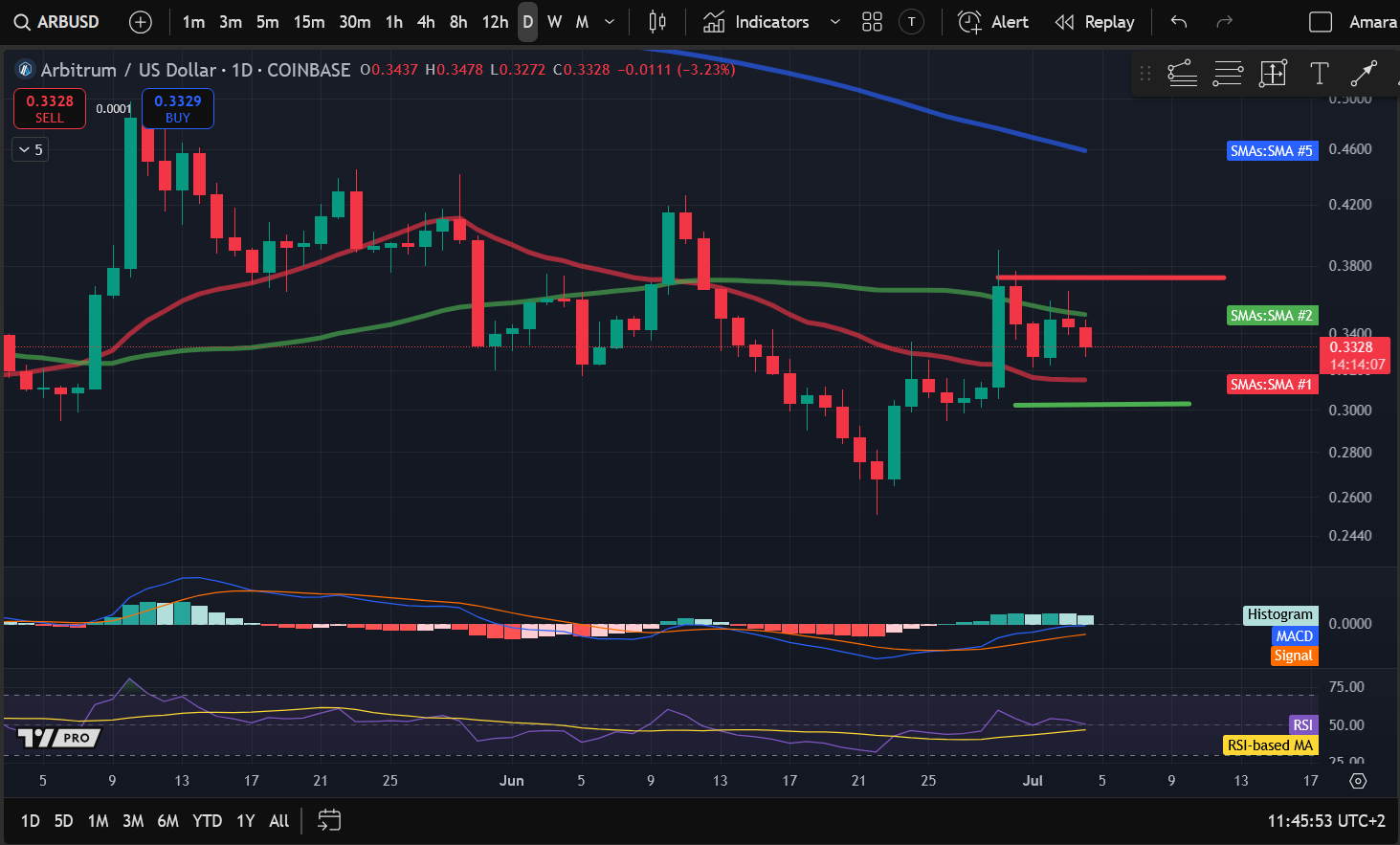Select the horizontal lines drawing tool
The image size is (1400, 845).
[x=1228, y=73]
